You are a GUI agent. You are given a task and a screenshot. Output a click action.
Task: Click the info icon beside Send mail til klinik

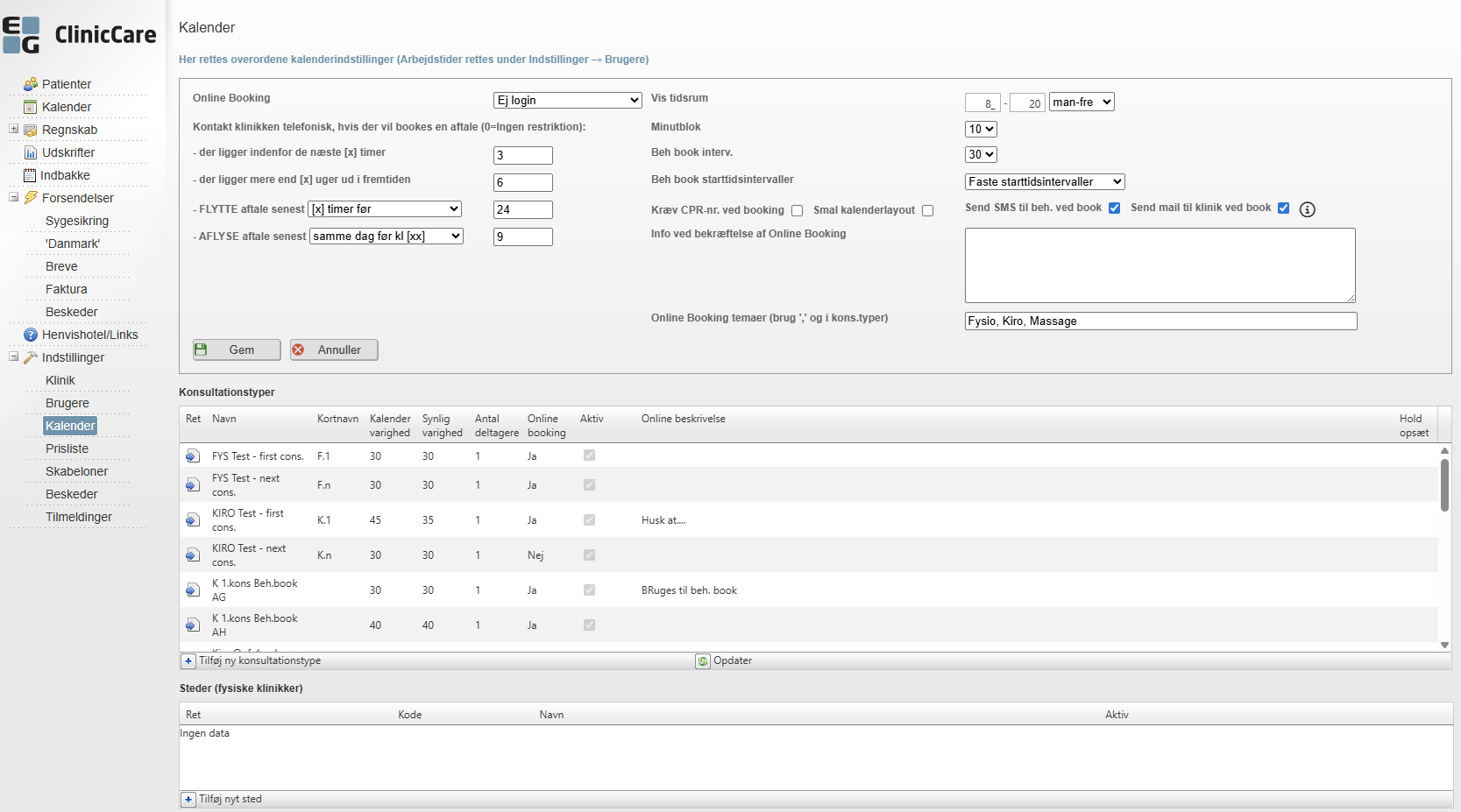coord(1307,209)
